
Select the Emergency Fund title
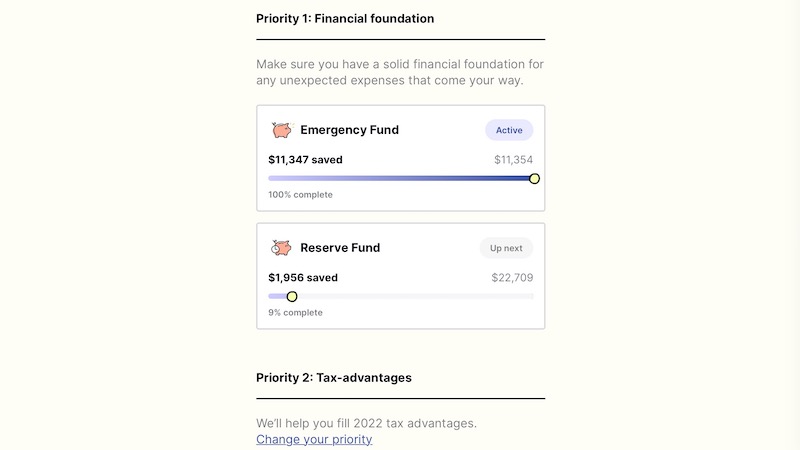pos(349,130)
